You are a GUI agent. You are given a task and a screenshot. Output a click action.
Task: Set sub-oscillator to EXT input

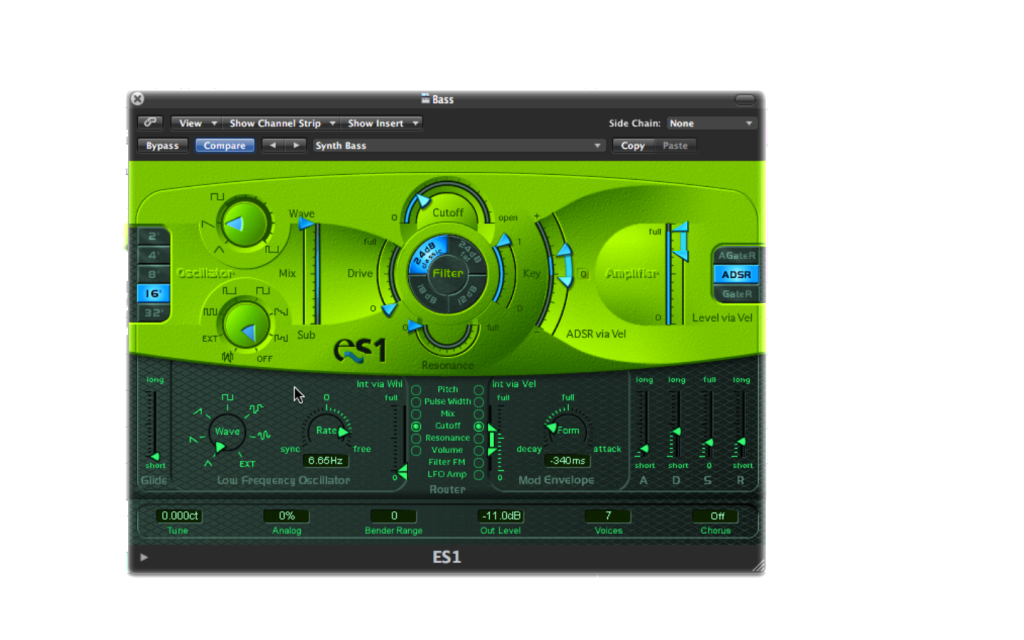210,338
